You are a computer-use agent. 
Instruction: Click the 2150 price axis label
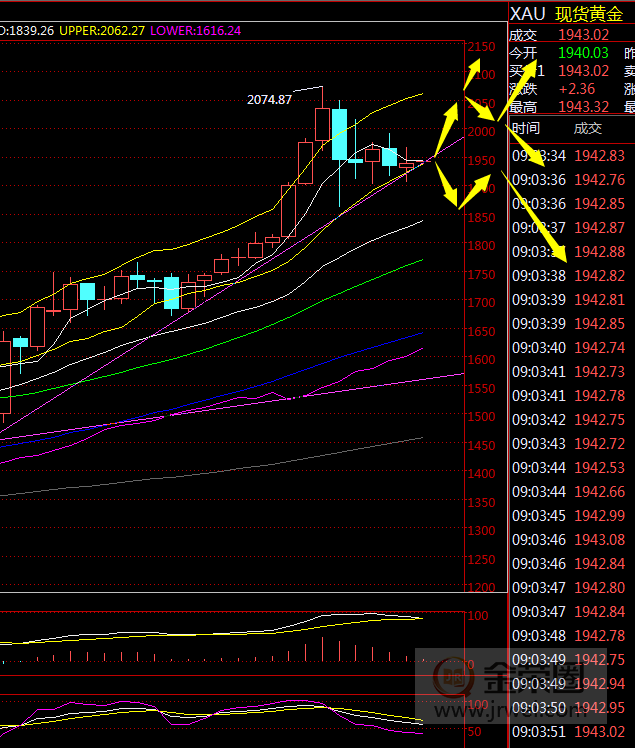click(x=483, y=48)
